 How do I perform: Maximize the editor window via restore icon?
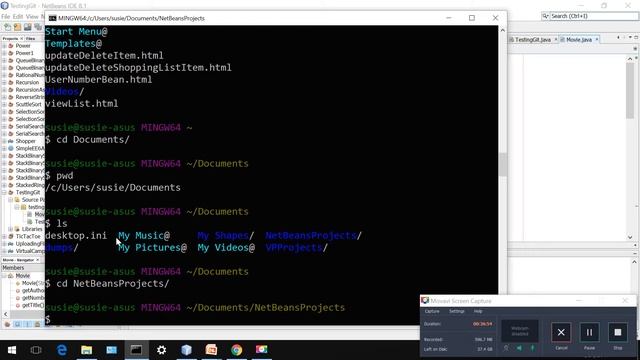tap(636, 38)
